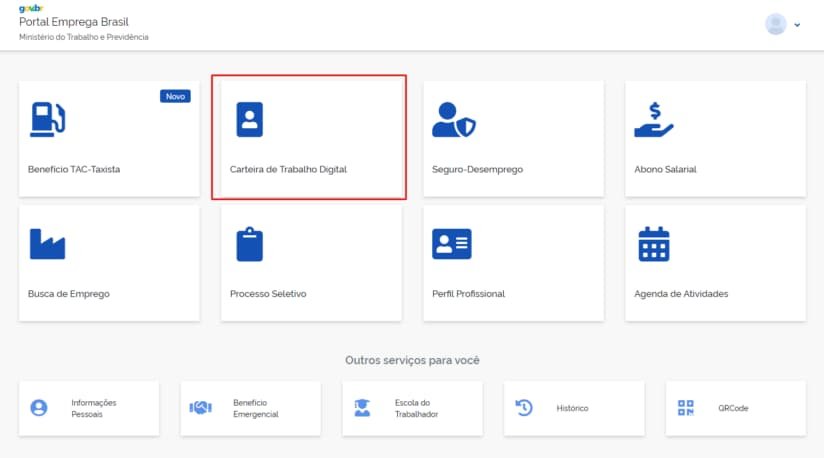This screenshot has width=824, height=458.
Task: Click the Portal Emprega Brasil title
Action: coord(74,22)
